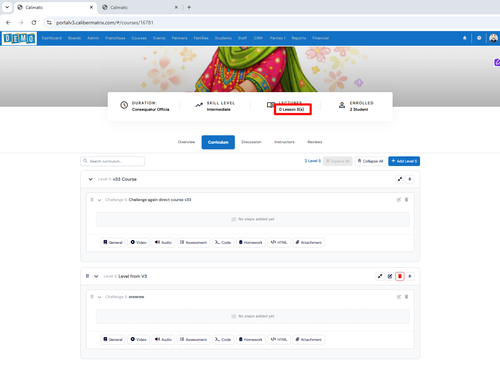The height and width of the screenshot is (367, 500).
Task: Collapse the Challenge again direct course chevron
Action: (x=99, y=200)
